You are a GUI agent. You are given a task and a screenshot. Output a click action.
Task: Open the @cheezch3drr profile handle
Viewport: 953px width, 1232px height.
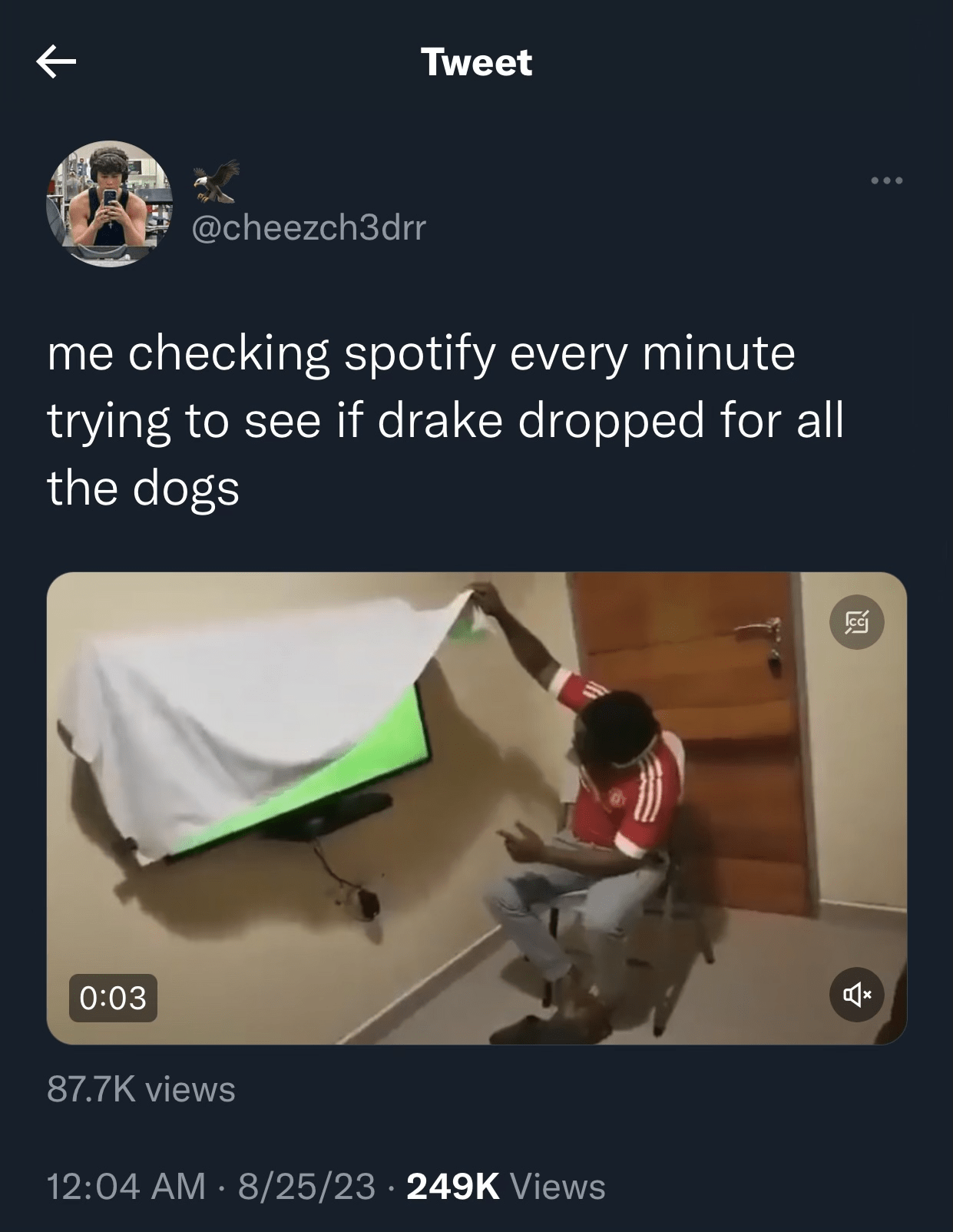[x=308, y=228]
